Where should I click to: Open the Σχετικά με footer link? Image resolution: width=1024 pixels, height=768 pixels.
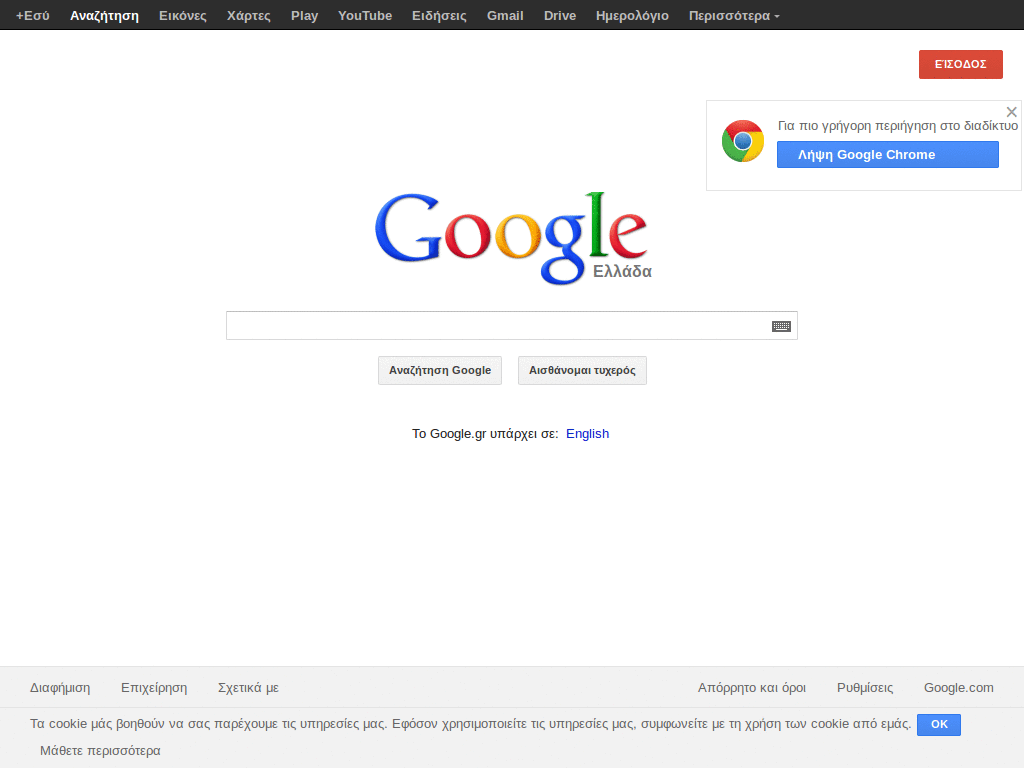(248, 688)
